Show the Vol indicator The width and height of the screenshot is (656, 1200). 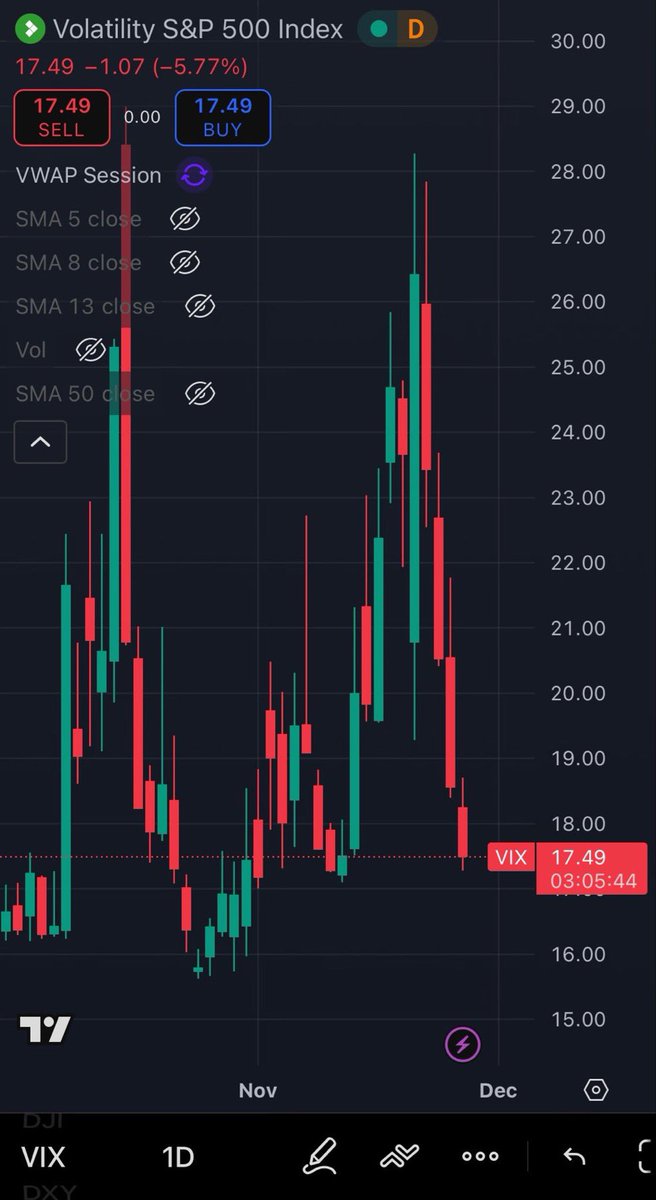tap(90, 350)
